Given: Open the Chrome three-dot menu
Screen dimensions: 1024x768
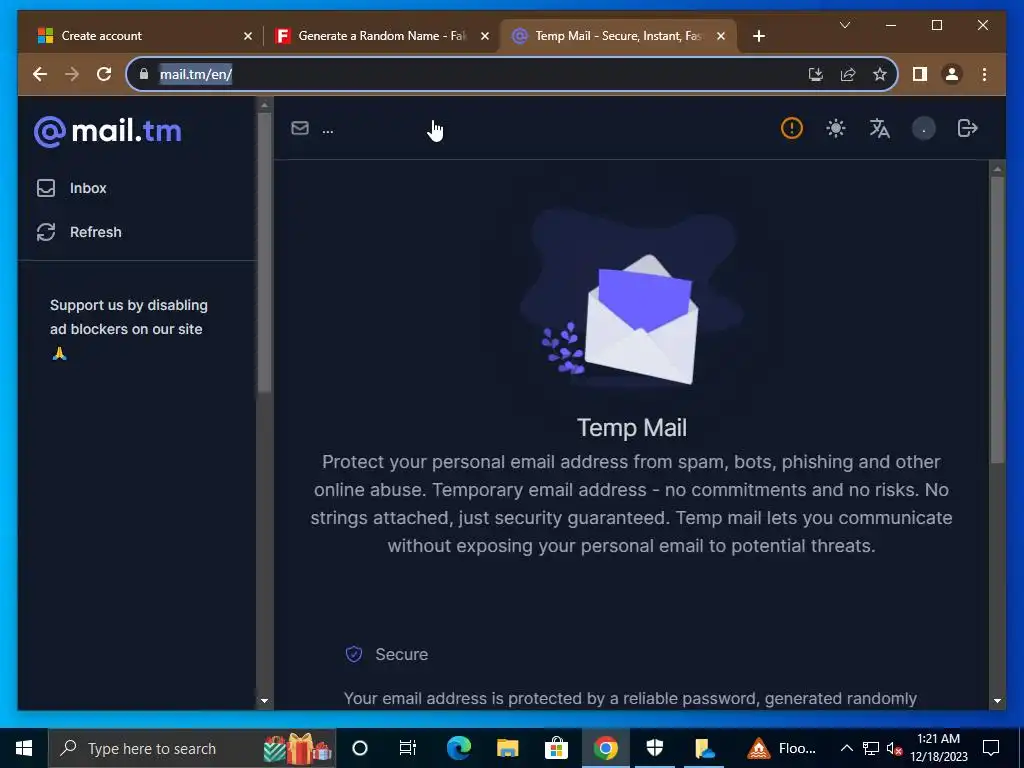Looking at the screenshot, I should pyautogui.click(x=984, y=74).
